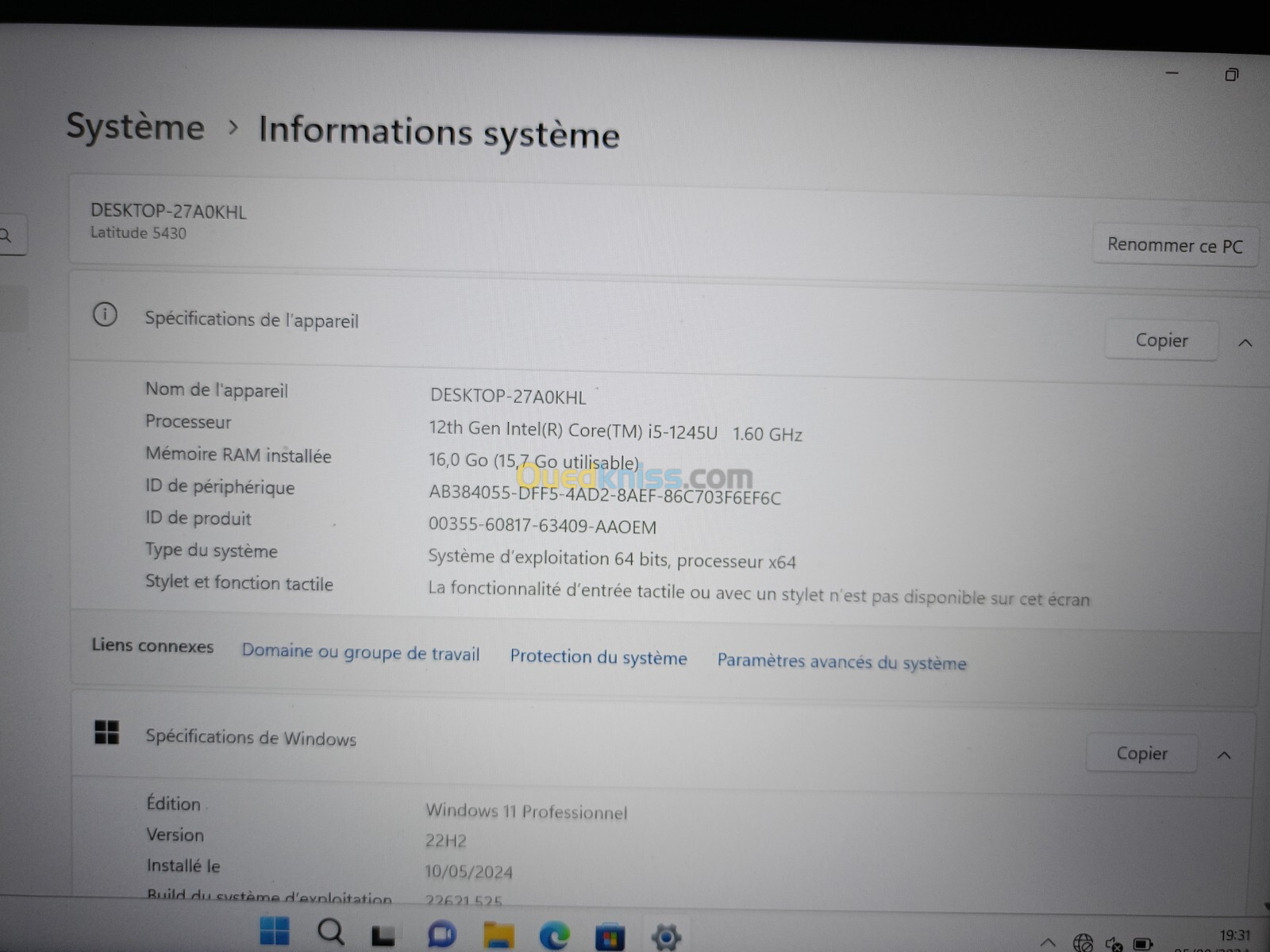
Task: Click the battery tray icon
Action: (1143, 944)
